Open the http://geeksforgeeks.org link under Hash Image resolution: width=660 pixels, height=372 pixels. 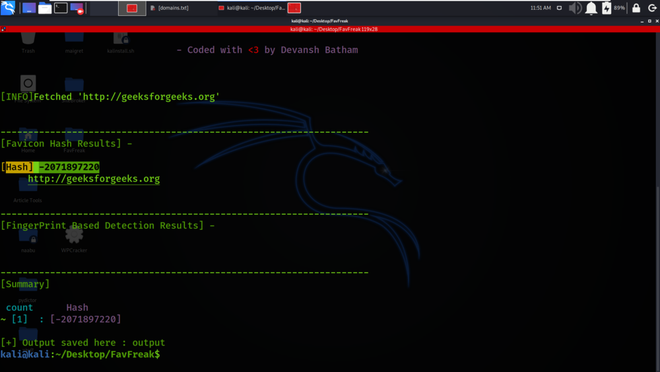94,179
